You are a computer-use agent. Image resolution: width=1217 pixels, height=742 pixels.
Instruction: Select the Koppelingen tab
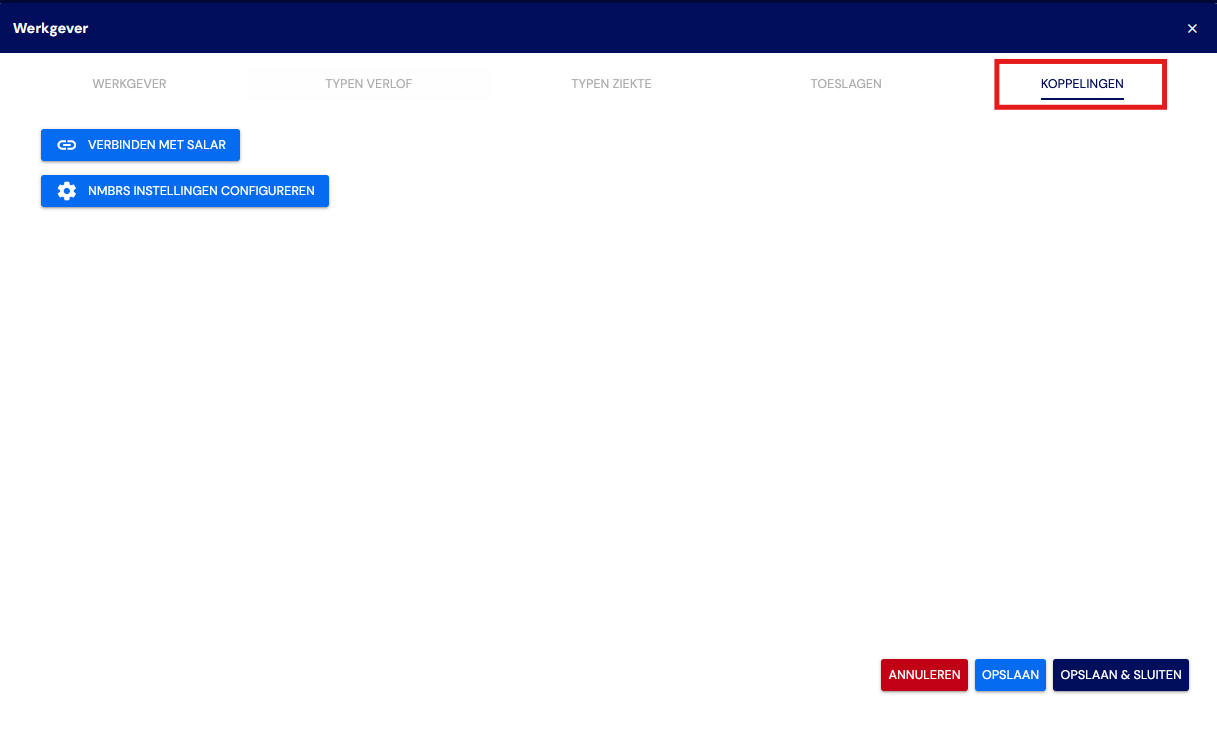pos(1082,84)
